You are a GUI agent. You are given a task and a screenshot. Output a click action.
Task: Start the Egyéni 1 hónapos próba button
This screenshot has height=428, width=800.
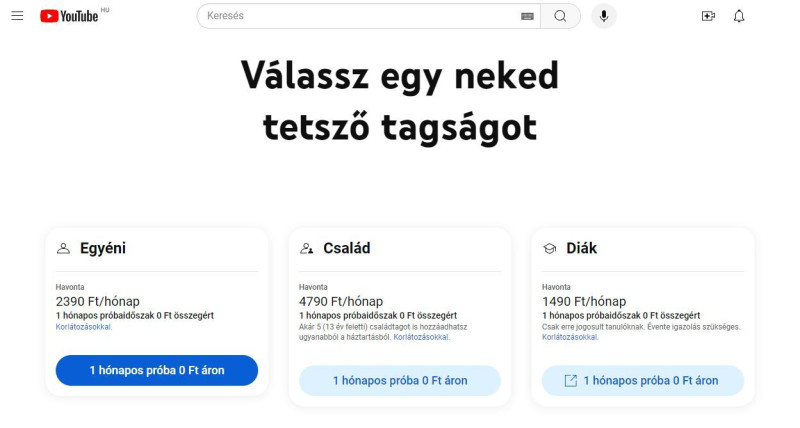[x=157, y=370]
